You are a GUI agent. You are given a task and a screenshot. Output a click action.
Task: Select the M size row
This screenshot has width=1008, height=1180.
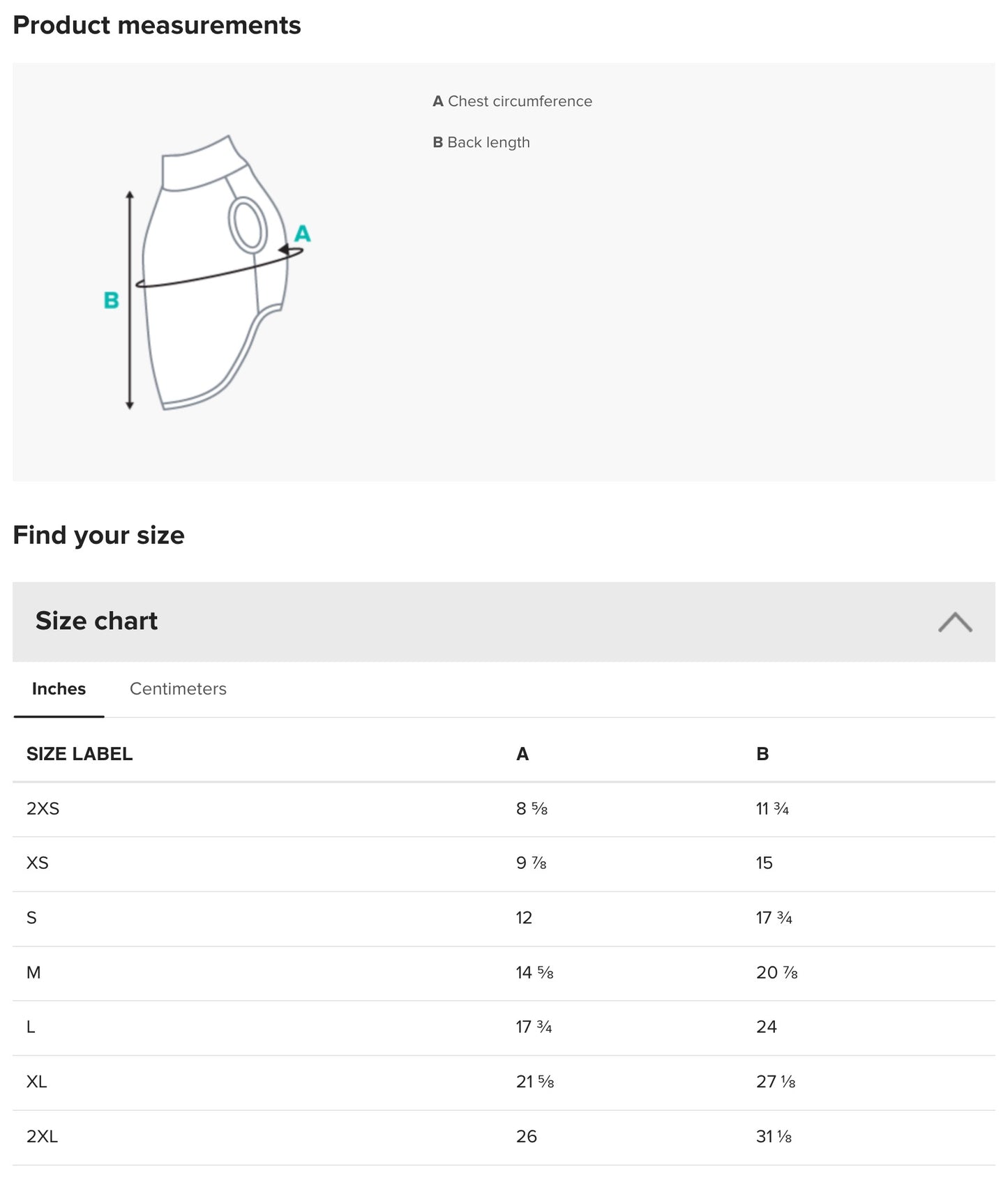tap(33, 973)
